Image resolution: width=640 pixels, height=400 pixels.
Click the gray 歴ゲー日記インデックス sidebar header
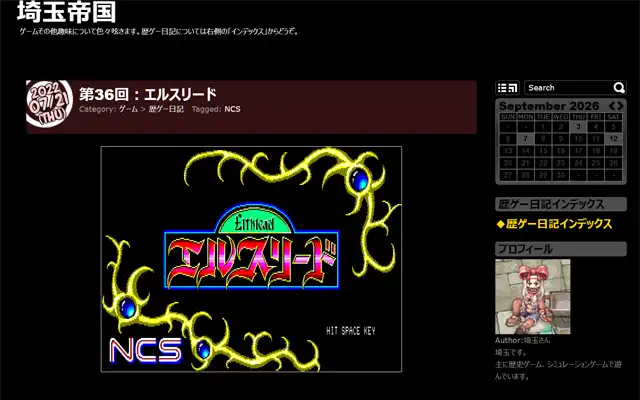click(561, 204)
